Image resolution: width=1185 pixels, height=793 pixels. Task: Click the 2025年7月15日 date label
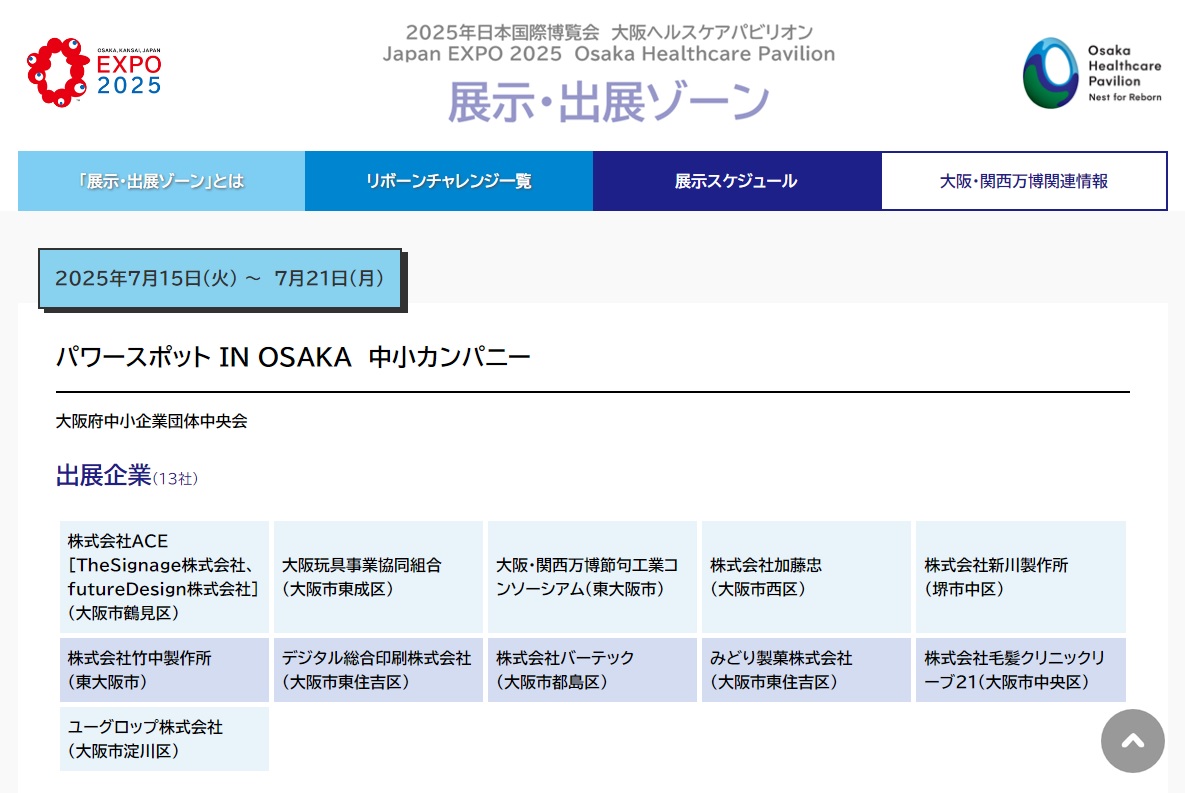click(219, 278)
